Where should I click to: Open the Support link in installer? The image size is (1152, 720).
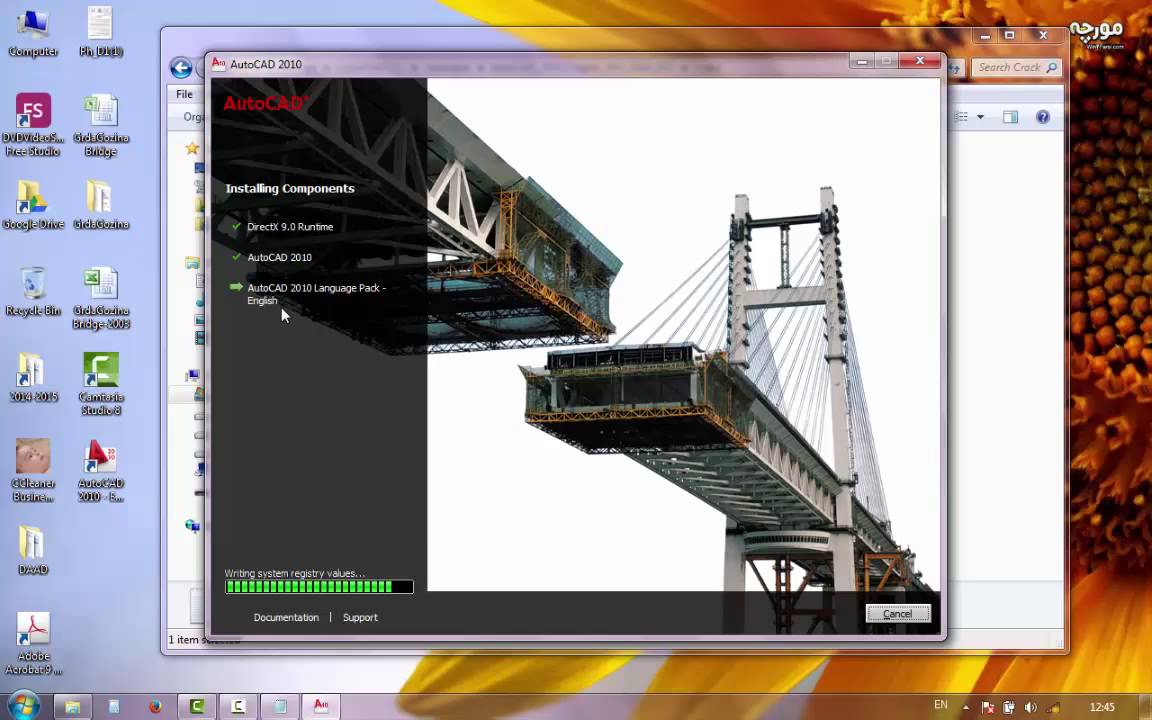[x=360, y=617]
